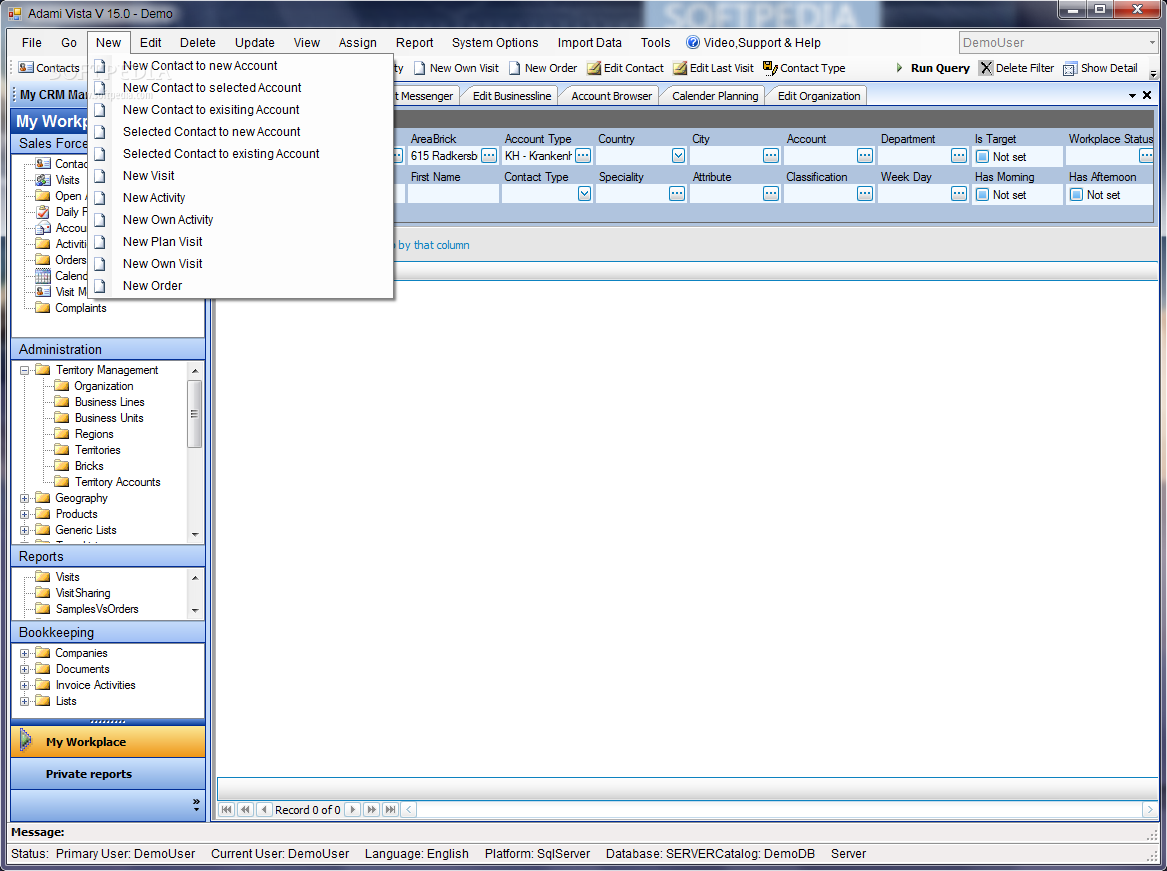Click the Organization folder icon
Viewport: 1167px width, 871px height.
click(62, 386)
